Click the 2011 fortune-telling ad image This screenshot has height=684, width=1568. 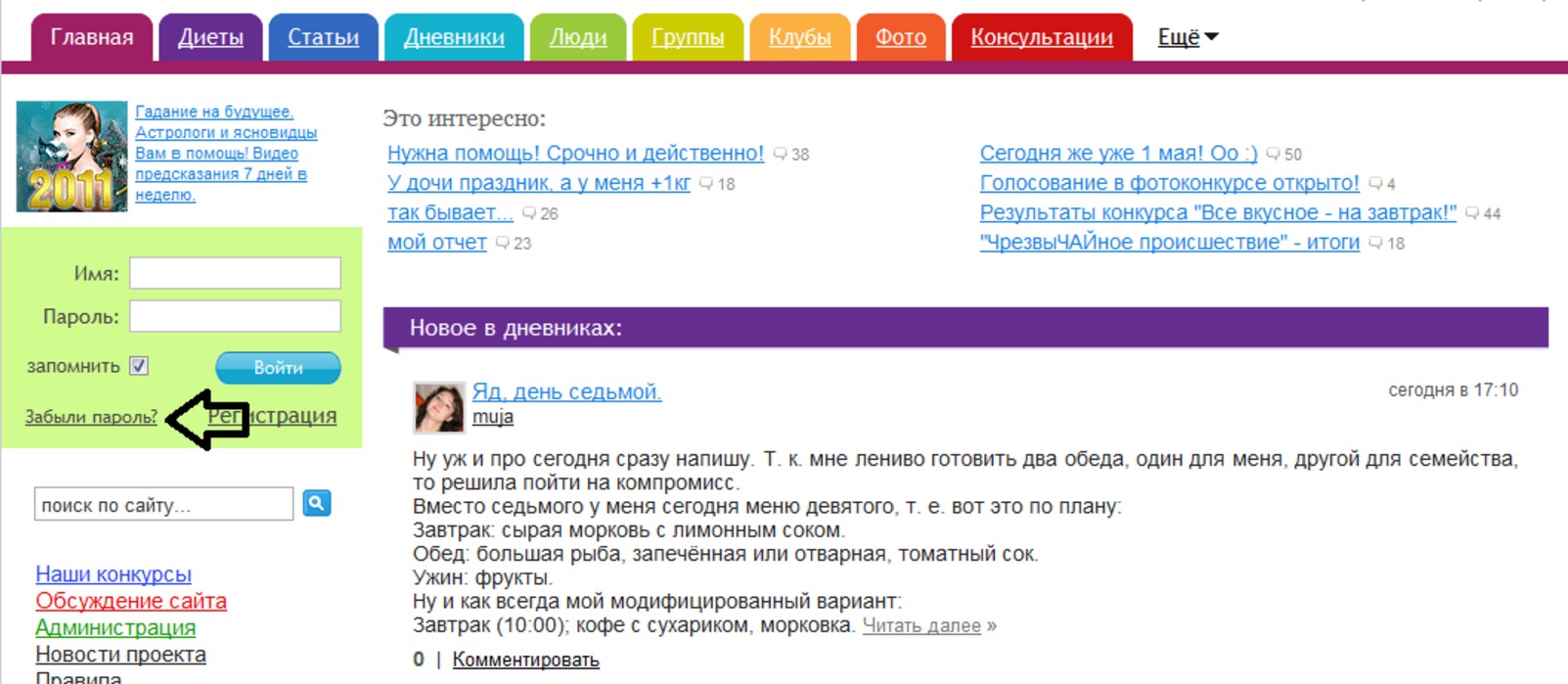71,157
